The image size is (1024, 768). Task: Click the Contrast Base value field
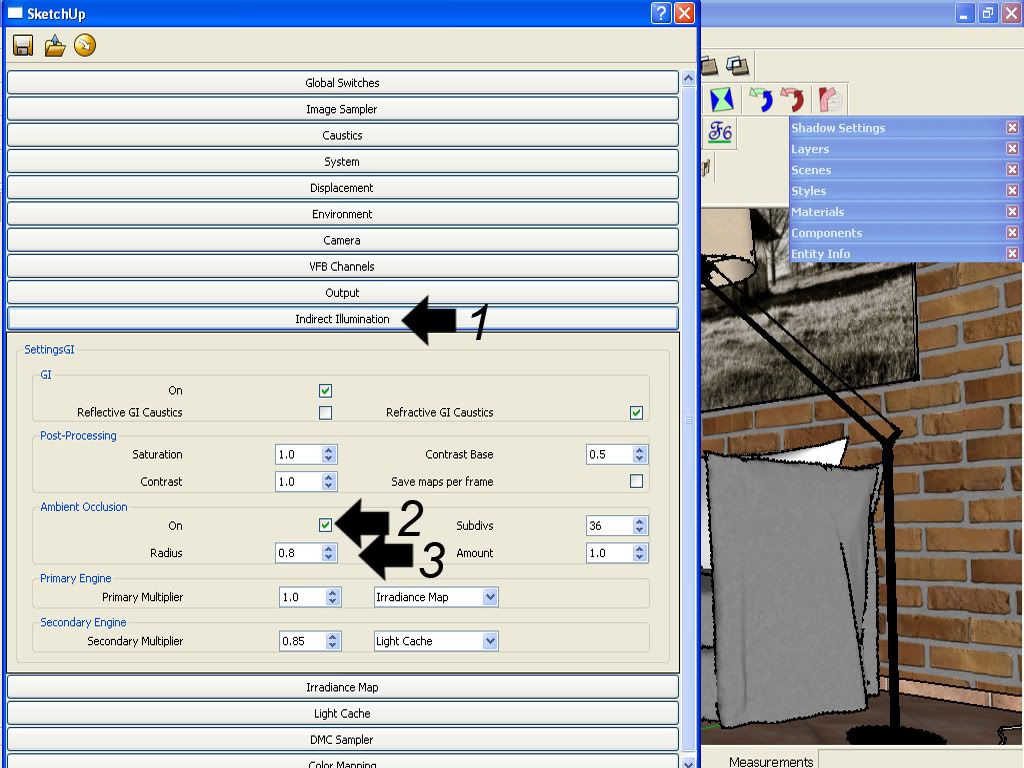coord(609,455)
